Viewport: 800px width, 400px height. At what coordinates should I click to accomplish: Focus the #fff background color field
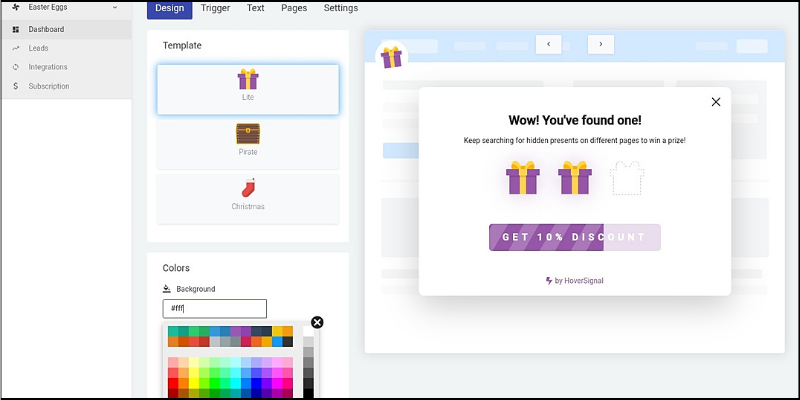click(215, 309)
